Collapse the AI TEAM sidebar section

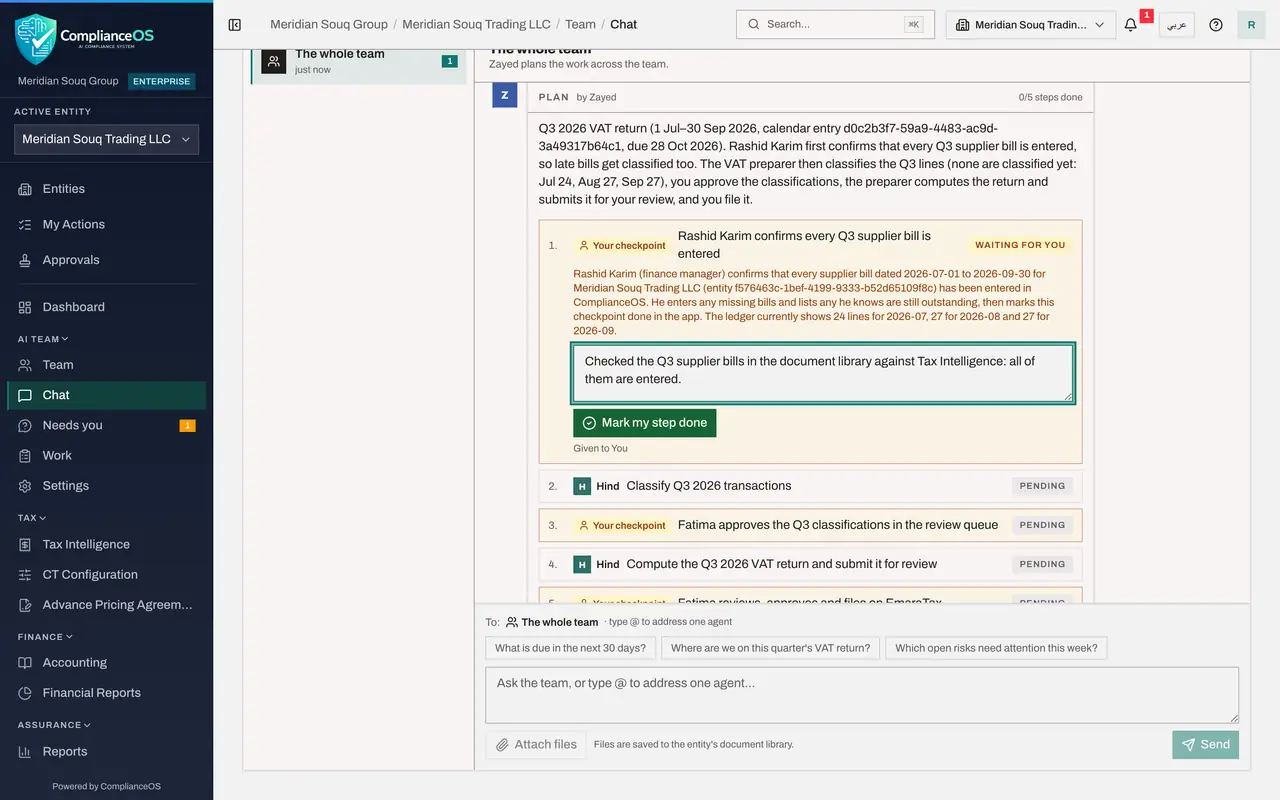[43, 339]
